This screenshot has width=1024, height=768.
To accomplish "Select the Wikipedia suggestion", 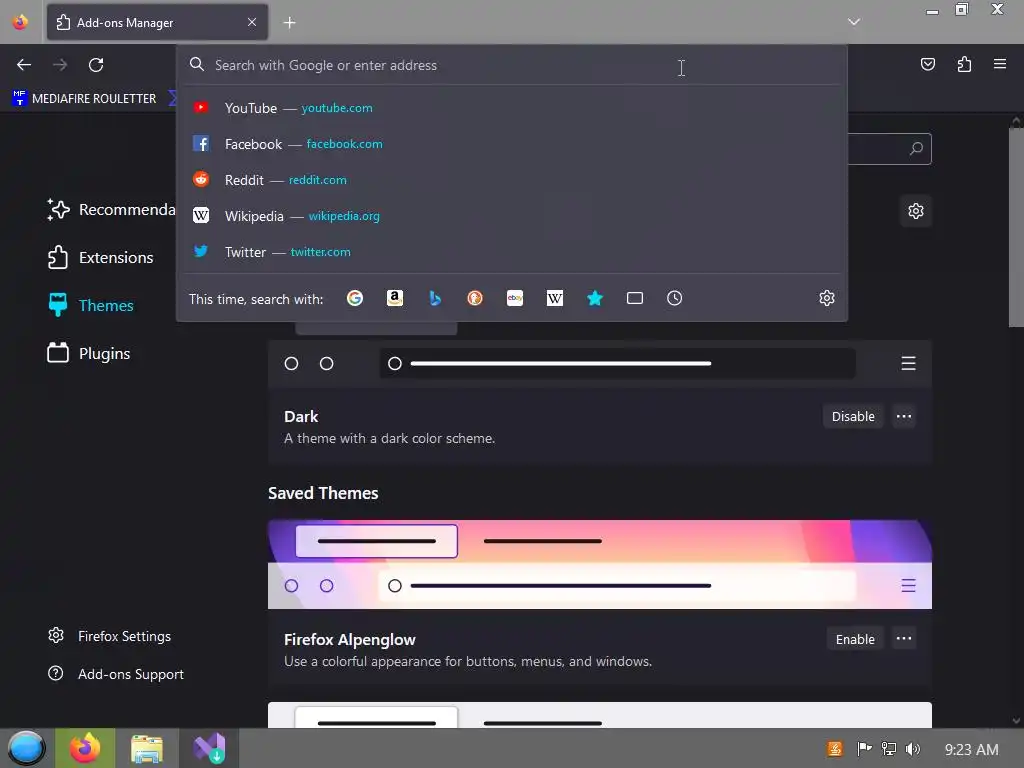I will (512, 216).
